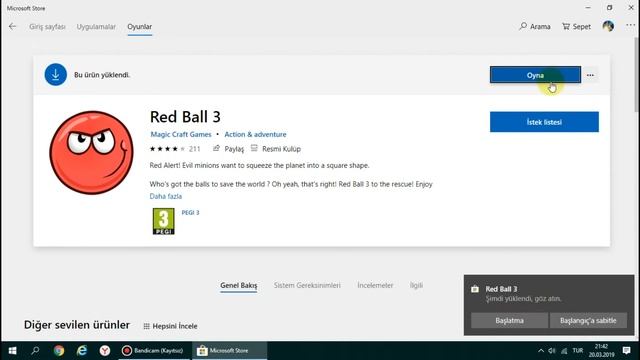Open the PEGI 3 text link
The height and width of the screenshot is (360, 640).
click(x=190, y=213)
